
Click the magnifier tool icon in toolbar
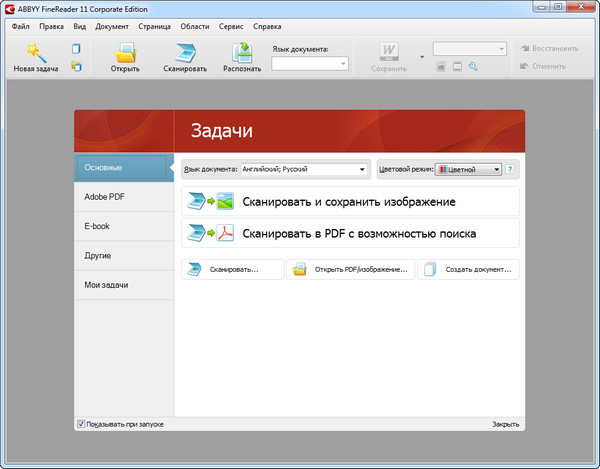pyautogui.click(x=473, y=66)
